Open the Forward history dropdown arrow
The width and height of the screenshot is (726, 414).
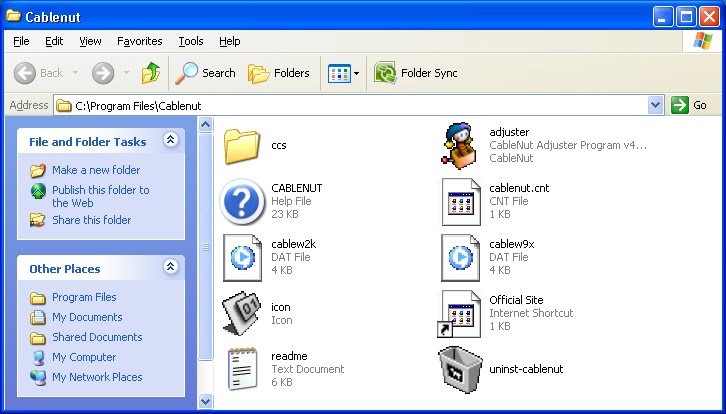(126, 73)
